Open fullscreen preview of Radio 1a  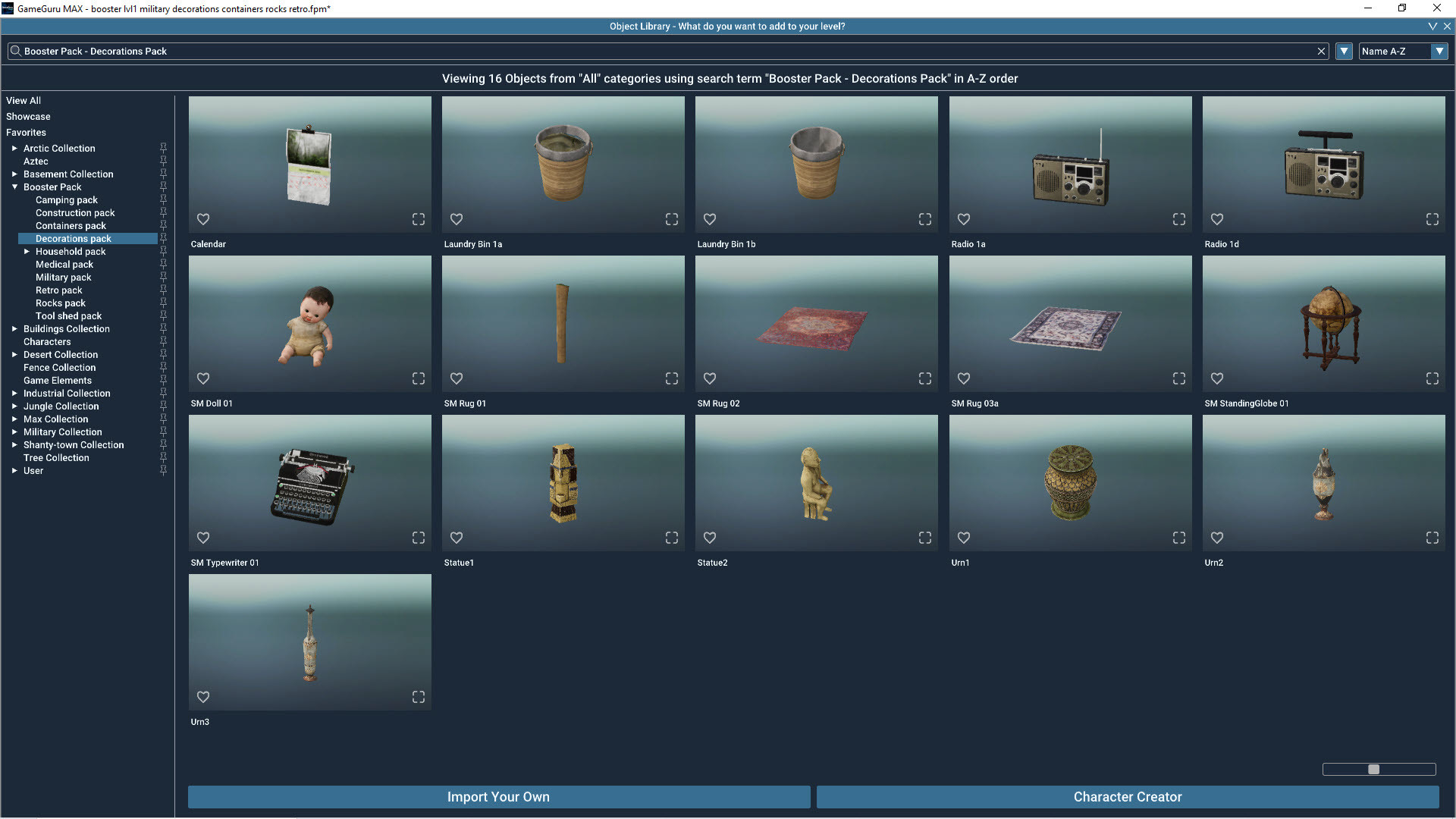[x=1178, y=219]
